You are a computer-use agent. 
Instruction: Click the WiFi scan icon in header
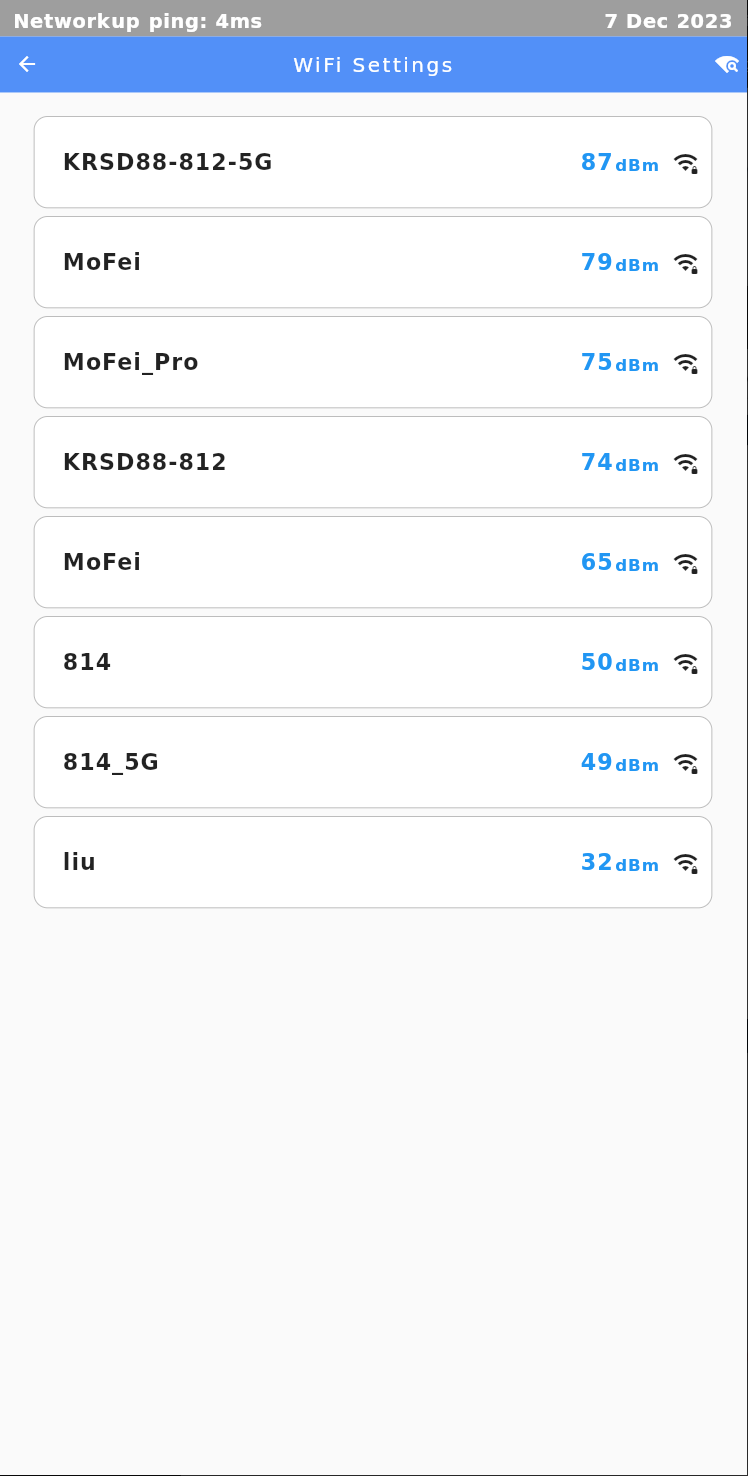[x=727, y=65]
